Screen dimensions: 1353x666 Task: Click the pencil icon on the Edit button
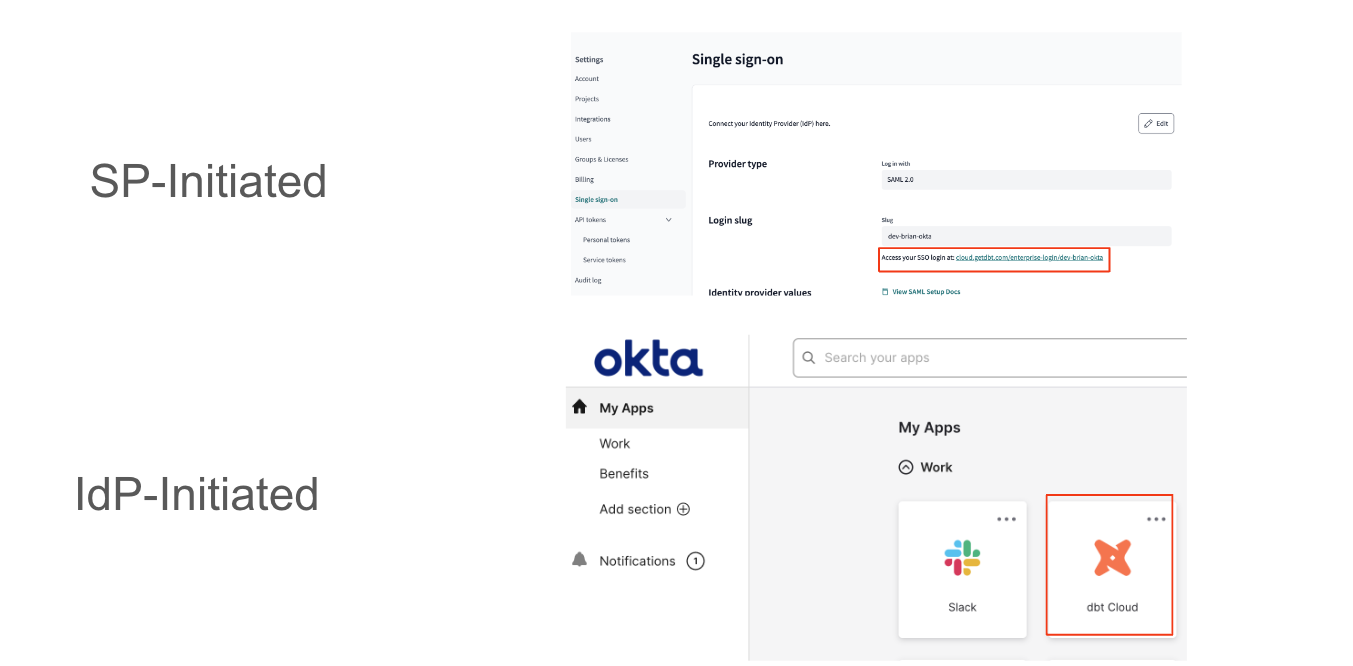coord(1148,123)
